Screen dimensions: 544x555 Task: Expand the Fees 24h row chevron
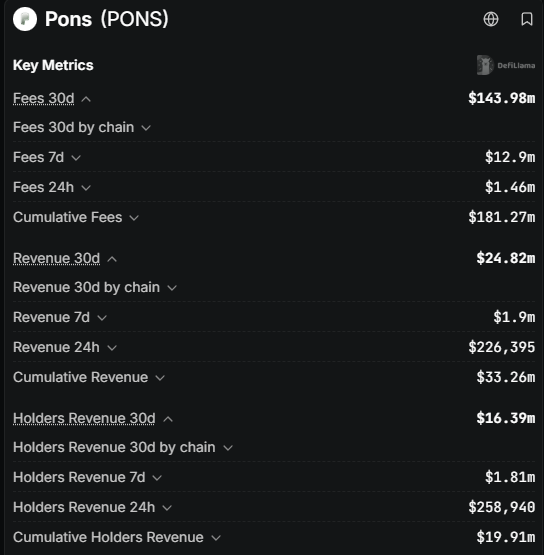[x=86, y=188]
